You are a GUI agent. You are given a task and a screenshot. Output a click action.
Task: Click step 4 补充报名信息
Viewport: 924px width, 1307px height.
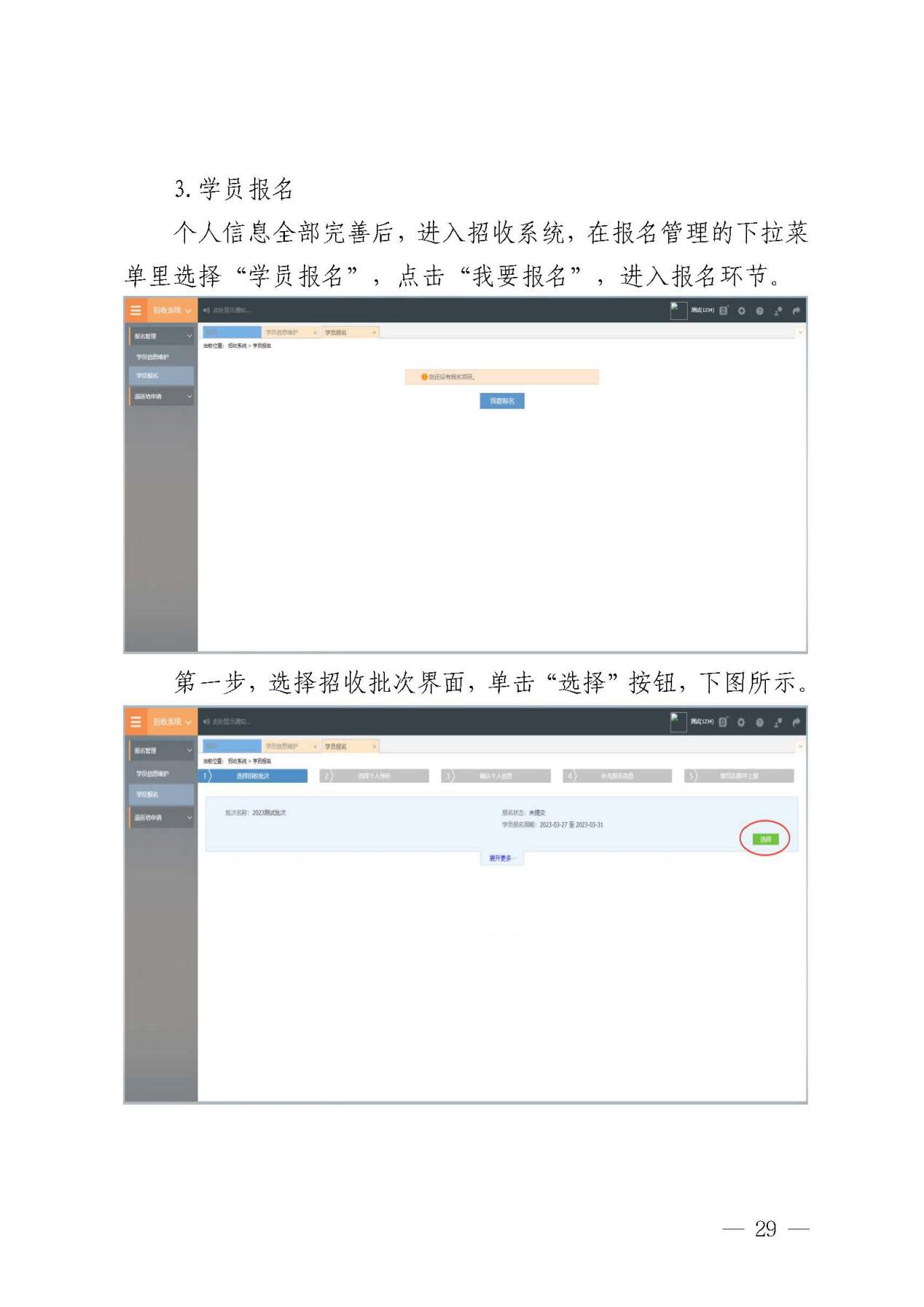coord(618,776)
